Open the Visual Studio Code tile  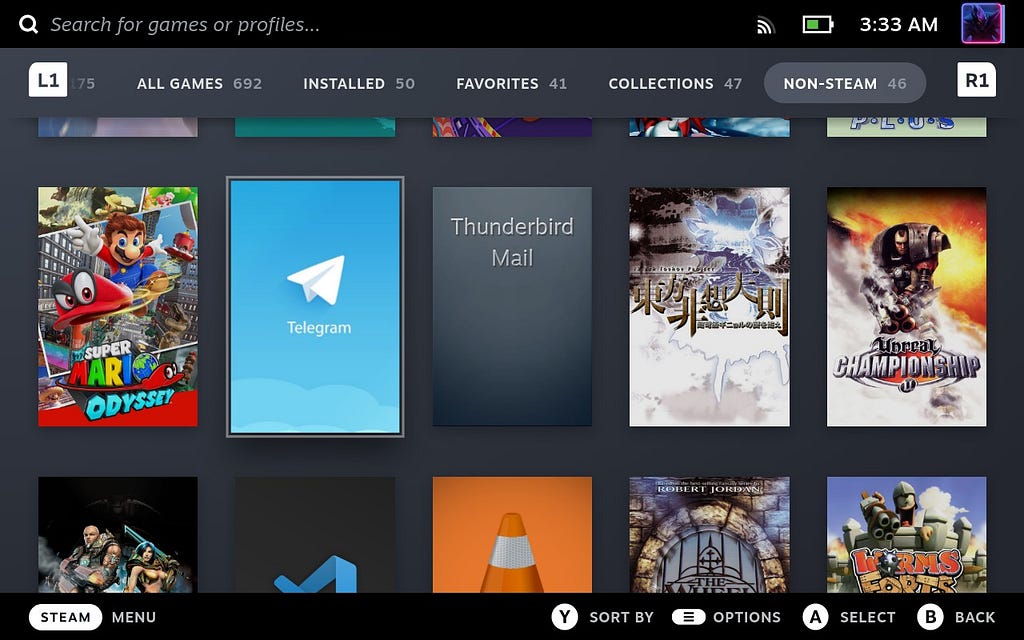[x=315, y=535]
